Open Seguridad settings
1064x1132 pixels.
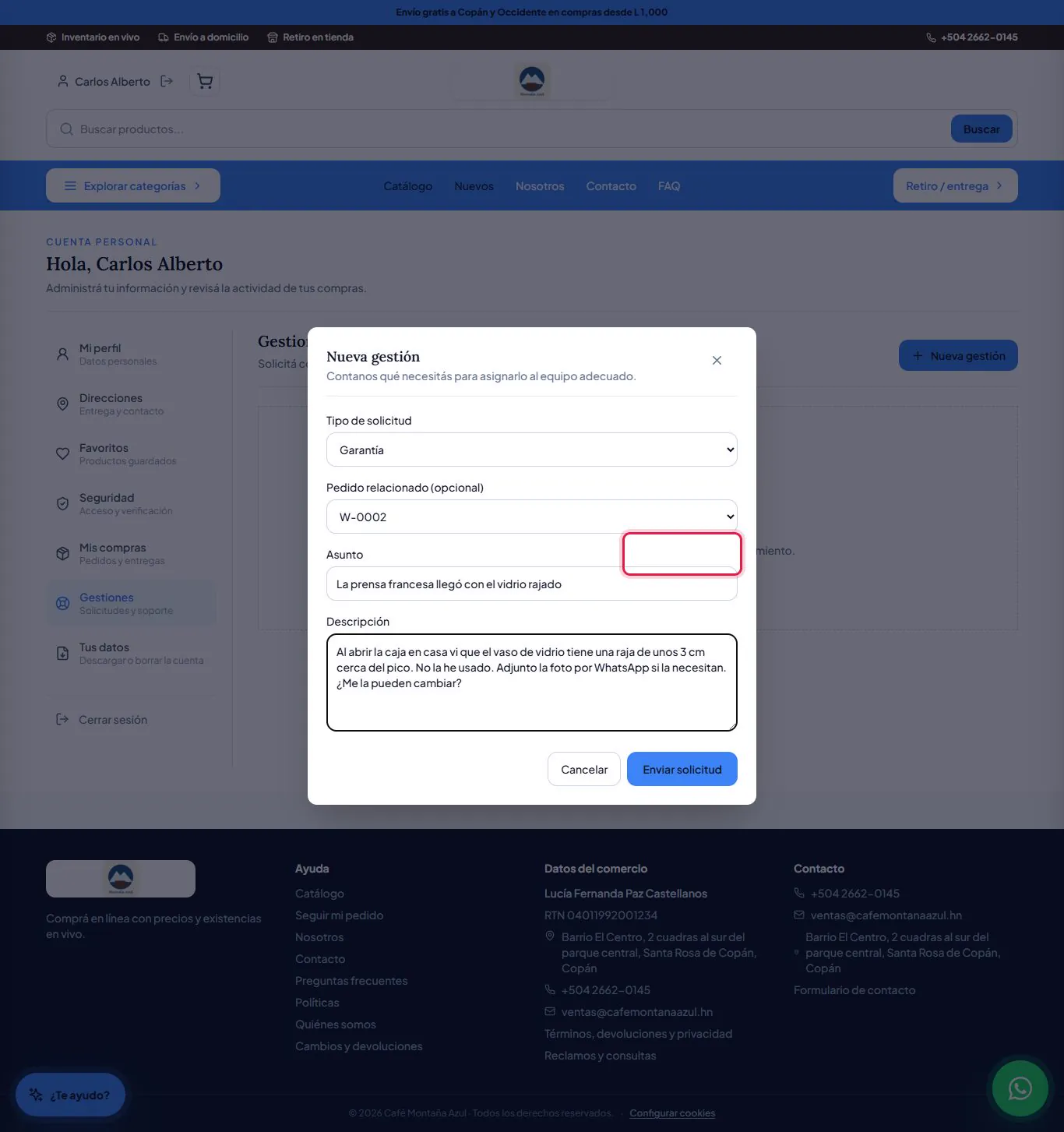131,503
